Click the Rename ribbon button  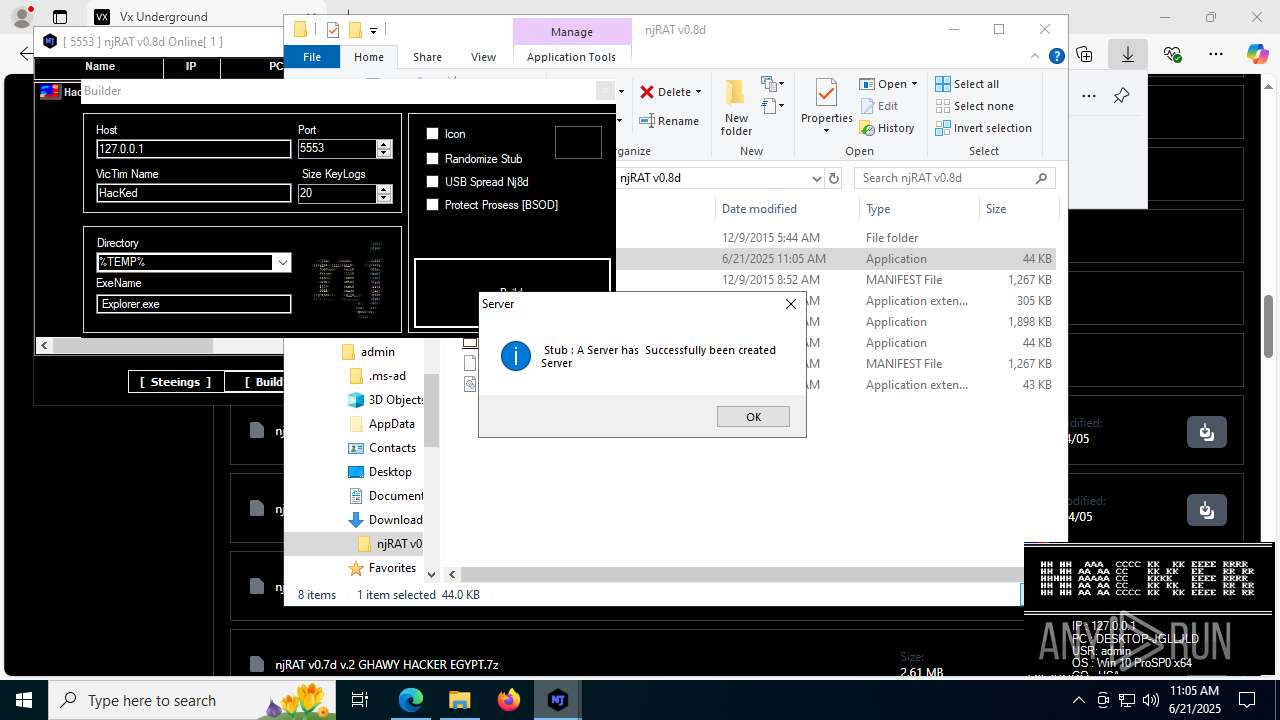click(x=669, y=121)
